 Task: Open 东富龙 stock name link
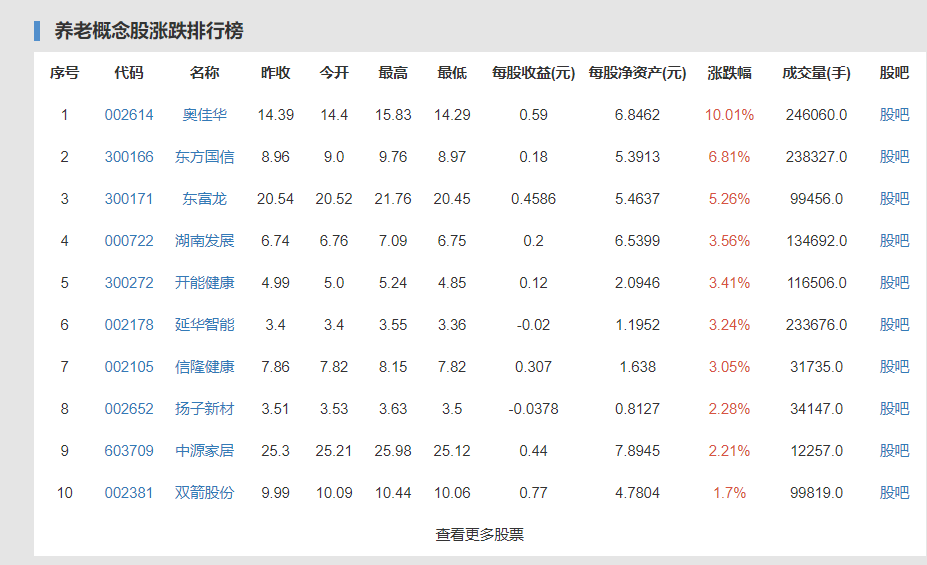pyautogui.click(x=205, y=199)
